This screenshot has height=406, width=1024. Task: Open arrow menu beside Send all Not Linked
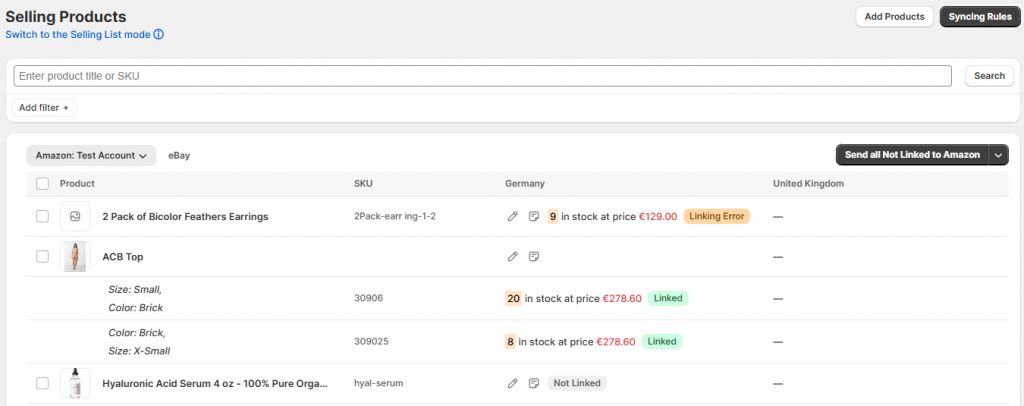[998, 155]
